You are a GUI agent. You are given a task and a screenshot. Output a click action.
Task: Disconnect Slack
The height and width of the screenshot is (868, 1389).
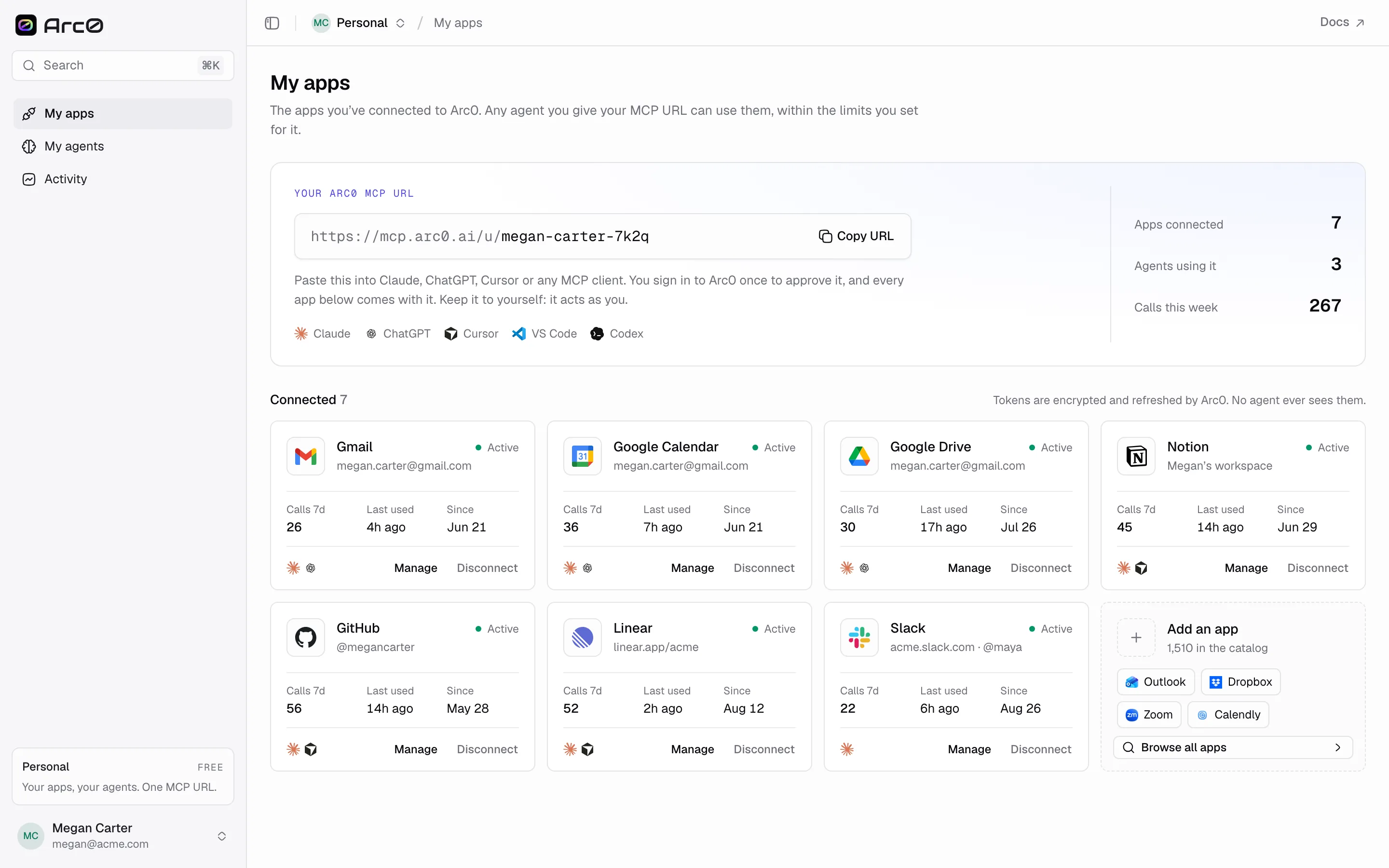pyautogui.click(x=1041, y=750)
